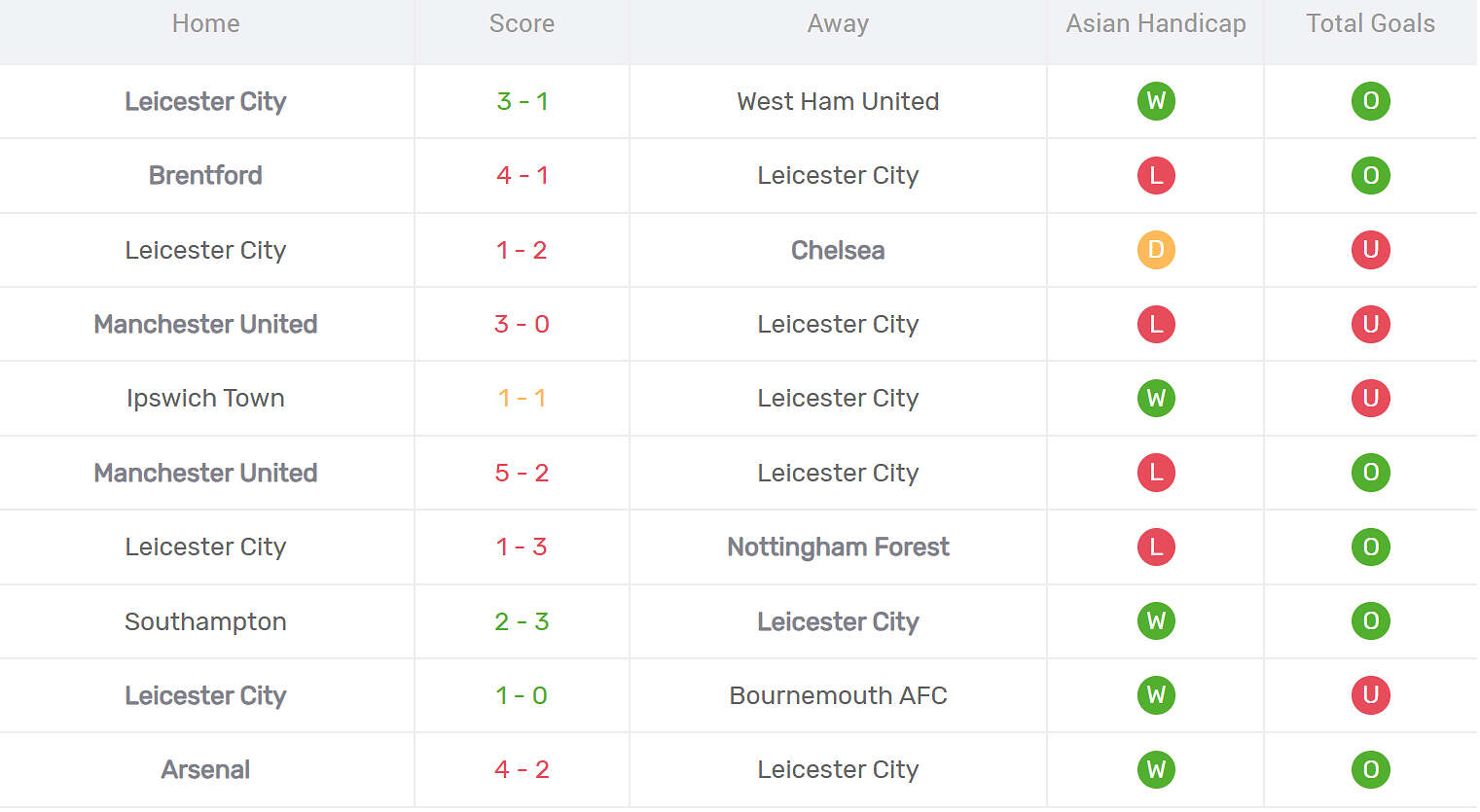Open the Chelsea team link

(x=838, y=250)
